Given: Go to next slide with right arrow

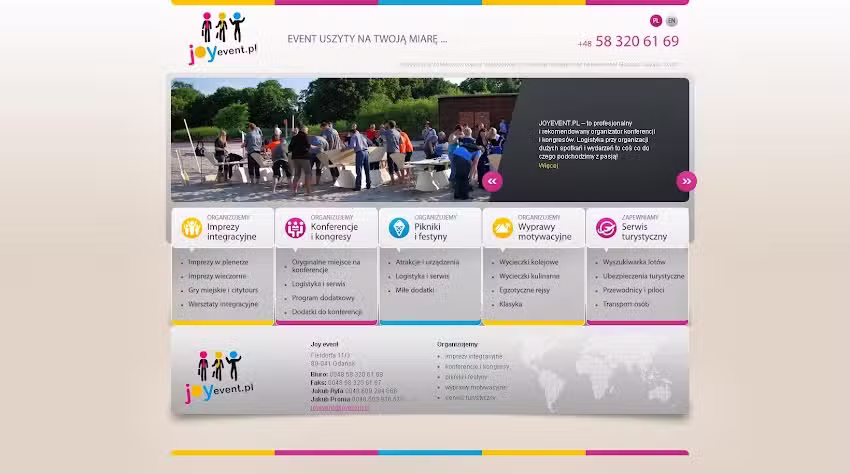Looking at the screenshot, I should pos(686,181).
